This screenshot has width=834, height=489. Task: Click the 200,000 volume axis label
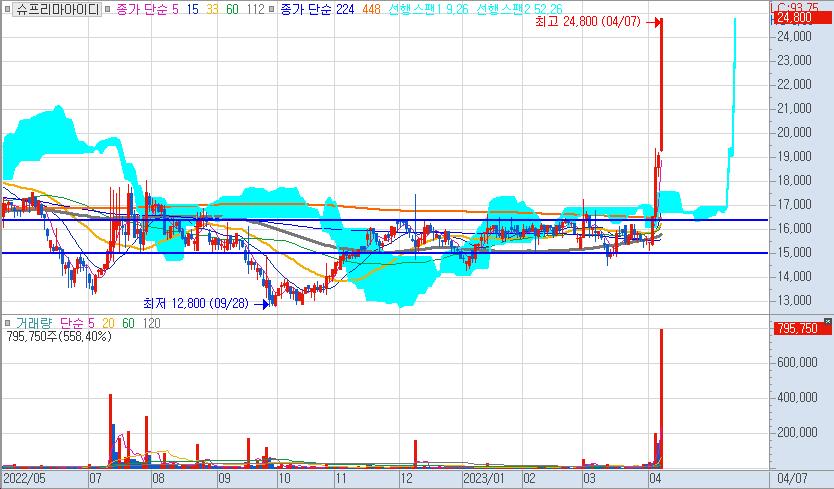pos(797,432)
